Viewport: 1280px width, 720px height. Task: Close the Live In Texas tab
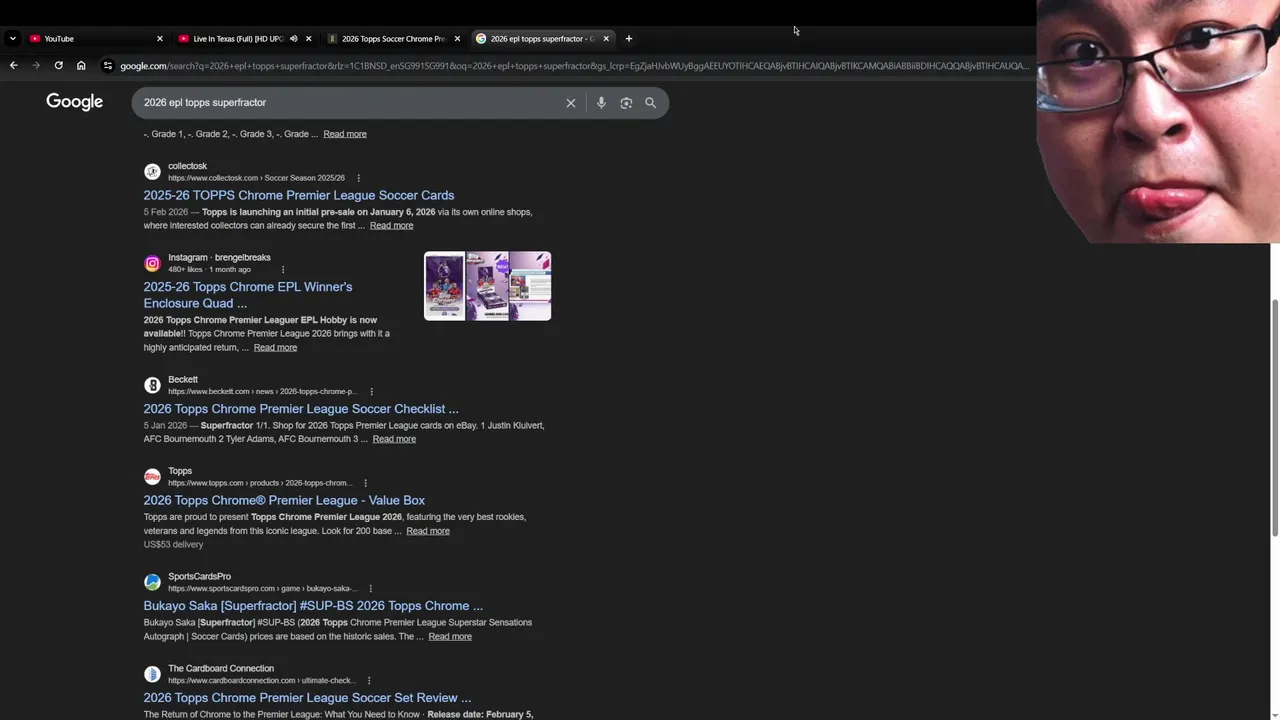pyautogui.click(x=309, y=38)
